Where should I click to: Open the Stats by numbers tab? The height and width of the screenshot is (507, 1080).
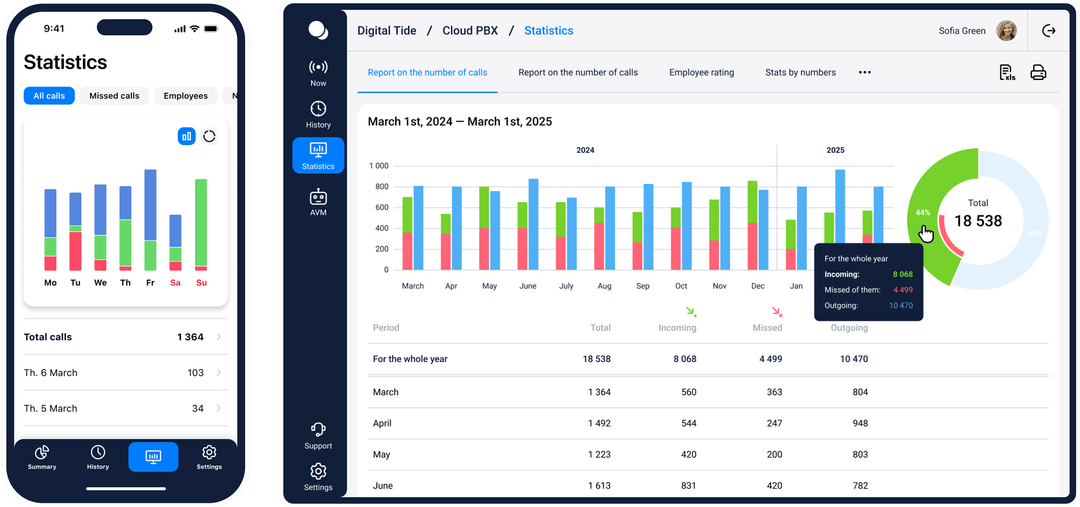coord(800,73)
